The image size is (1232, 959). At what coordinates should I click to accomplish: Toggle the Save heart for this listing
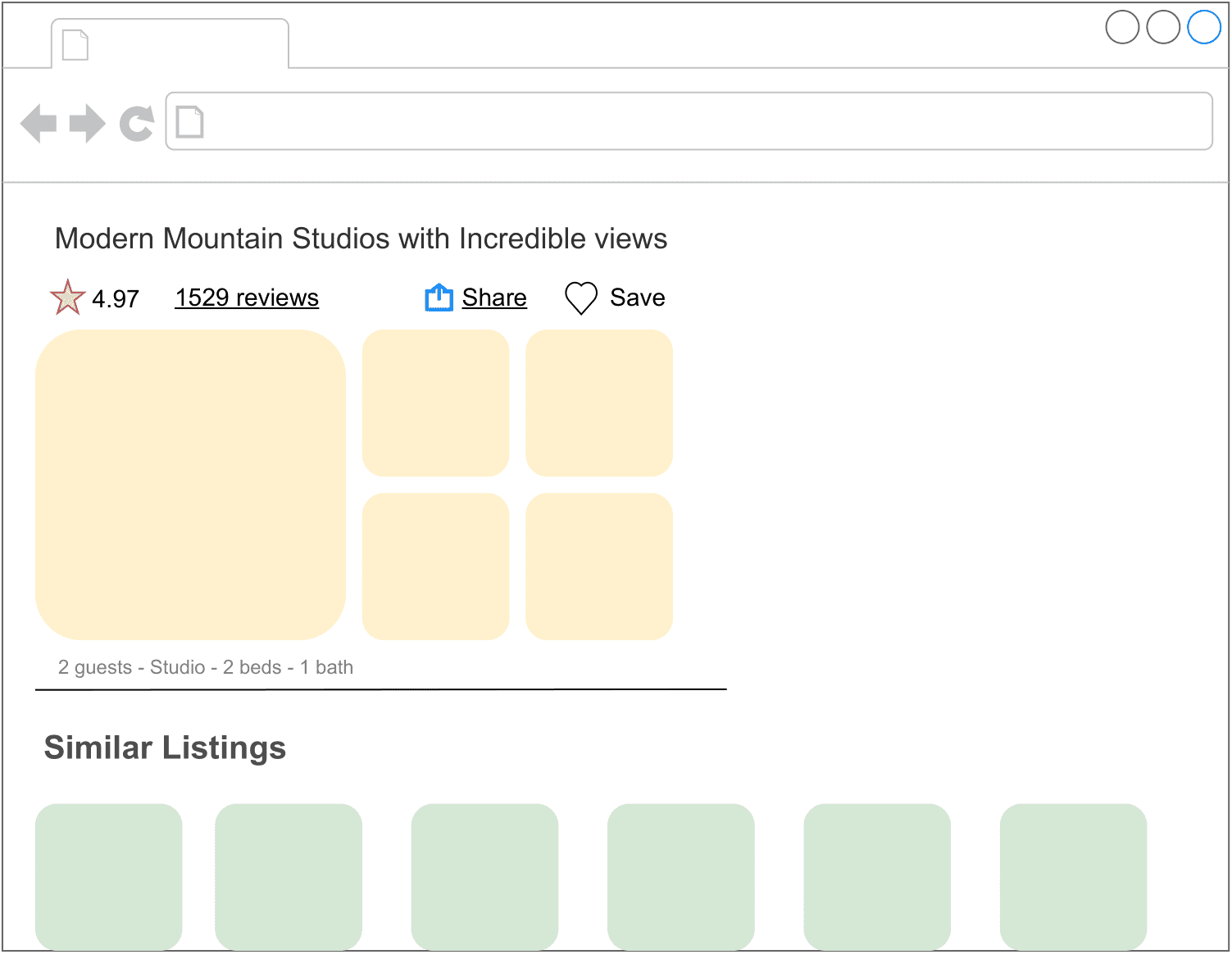click(x=581, y=298)
